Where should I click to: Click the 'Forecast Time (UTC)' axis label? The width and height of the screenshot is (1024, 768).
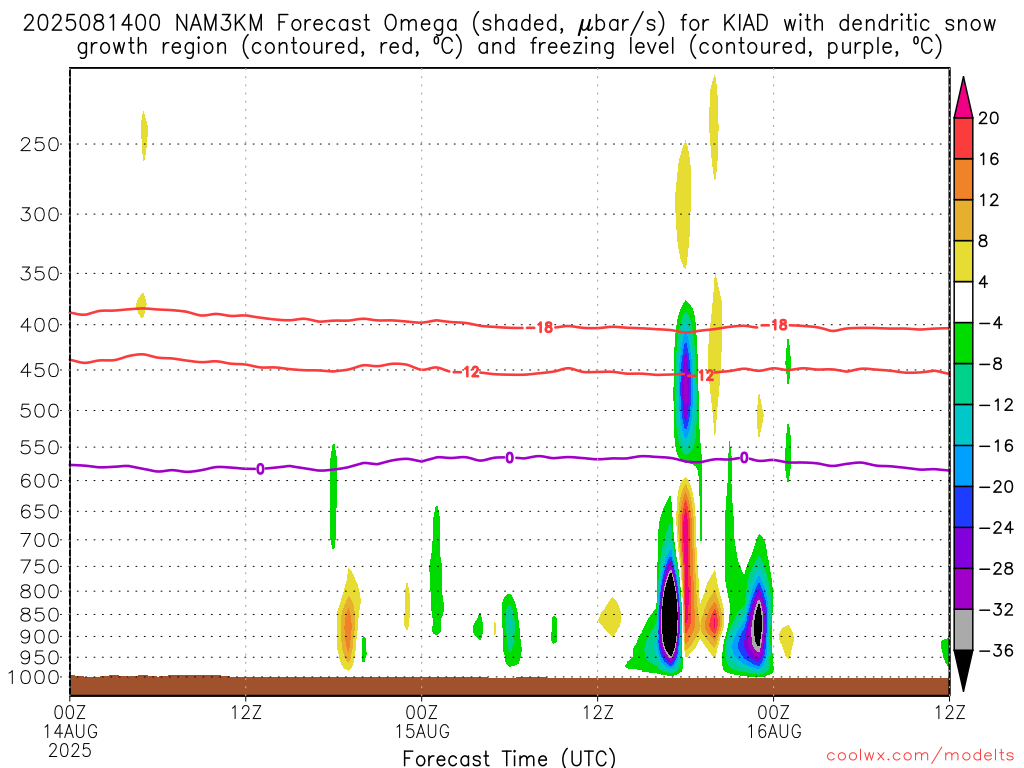pos(509,758)
